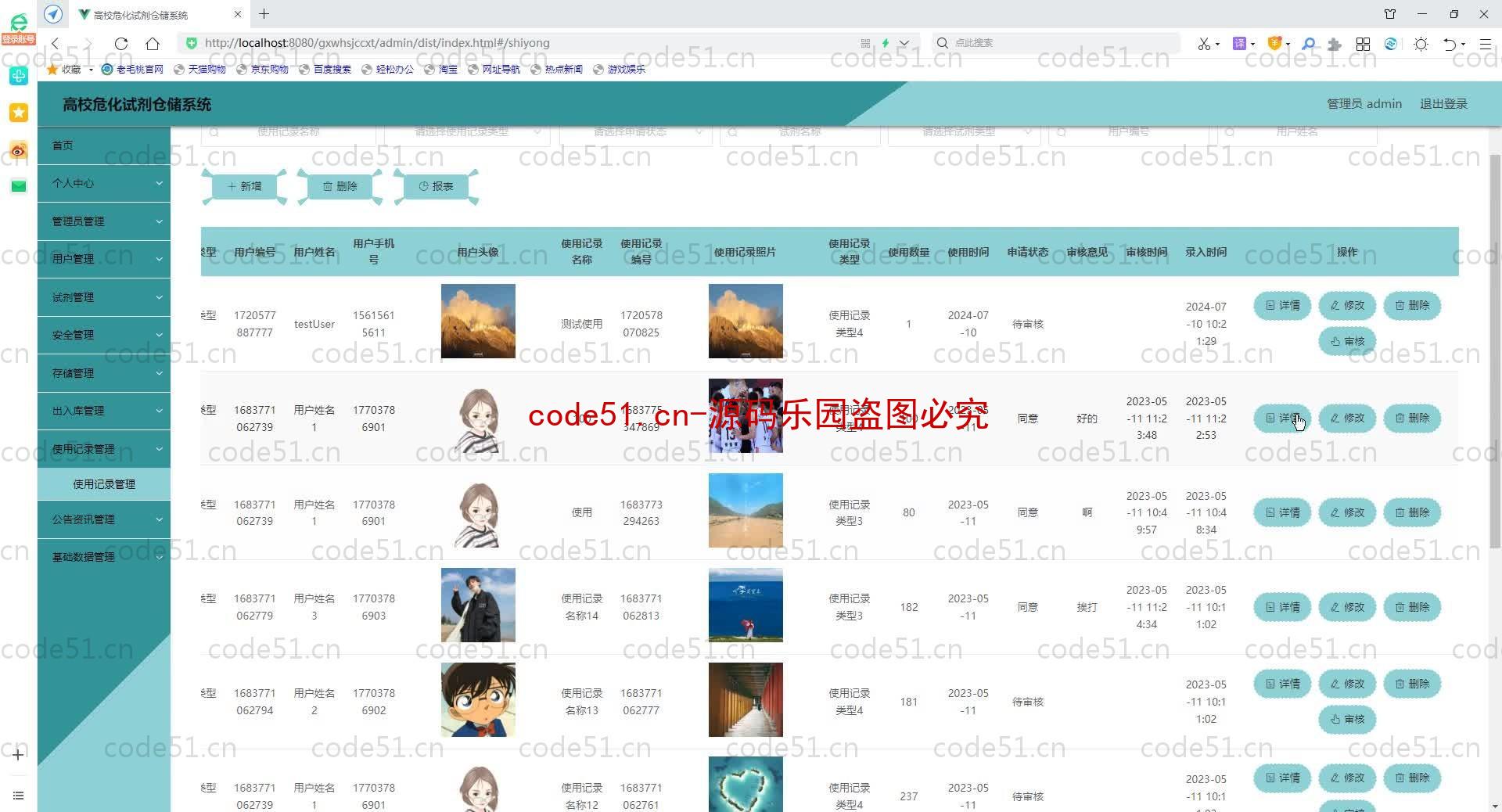Open the Weibo eye icon in the left sidebar

(19, 150)
